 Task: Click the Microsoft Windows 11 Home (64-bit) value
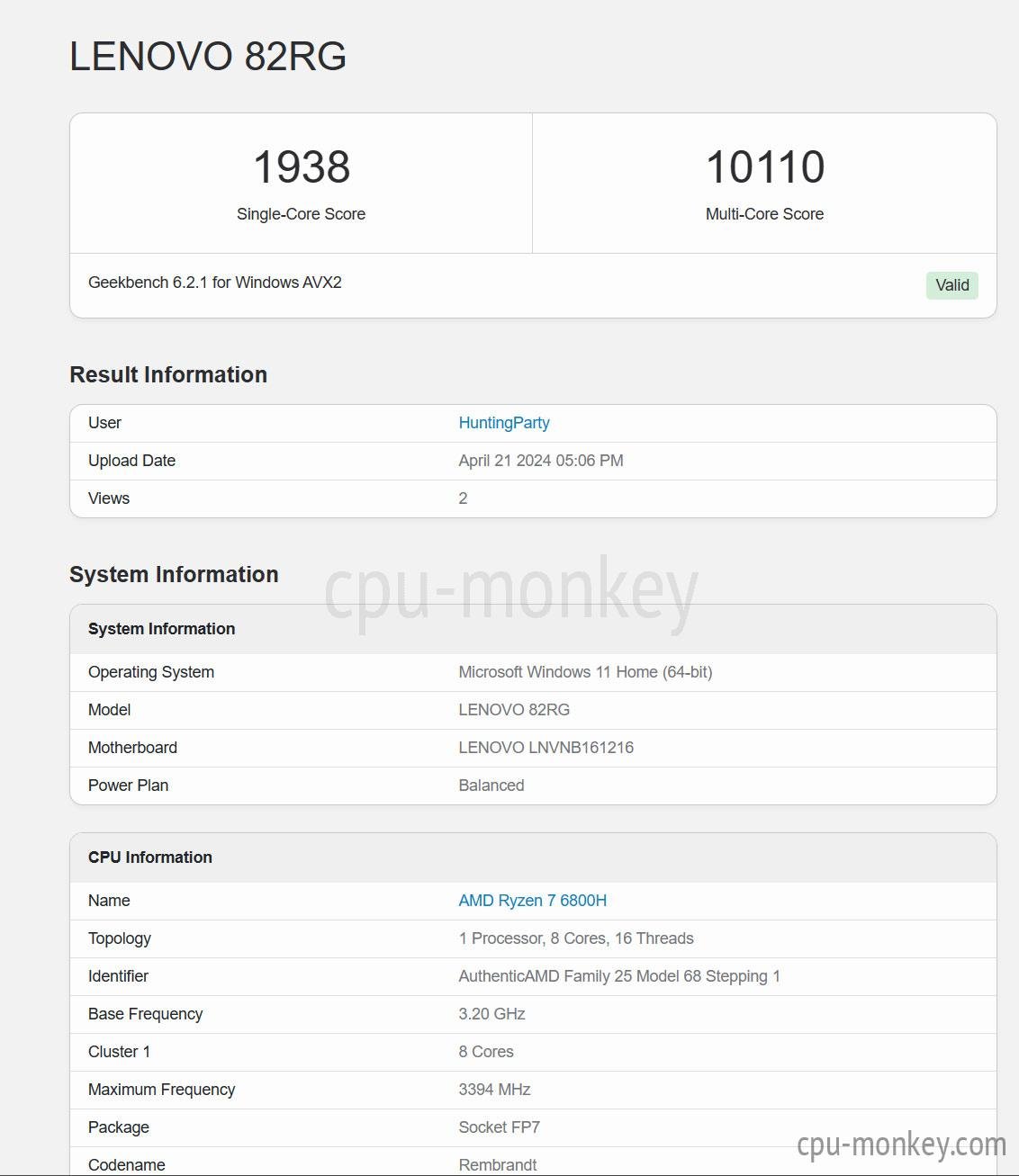pos(585,672)
